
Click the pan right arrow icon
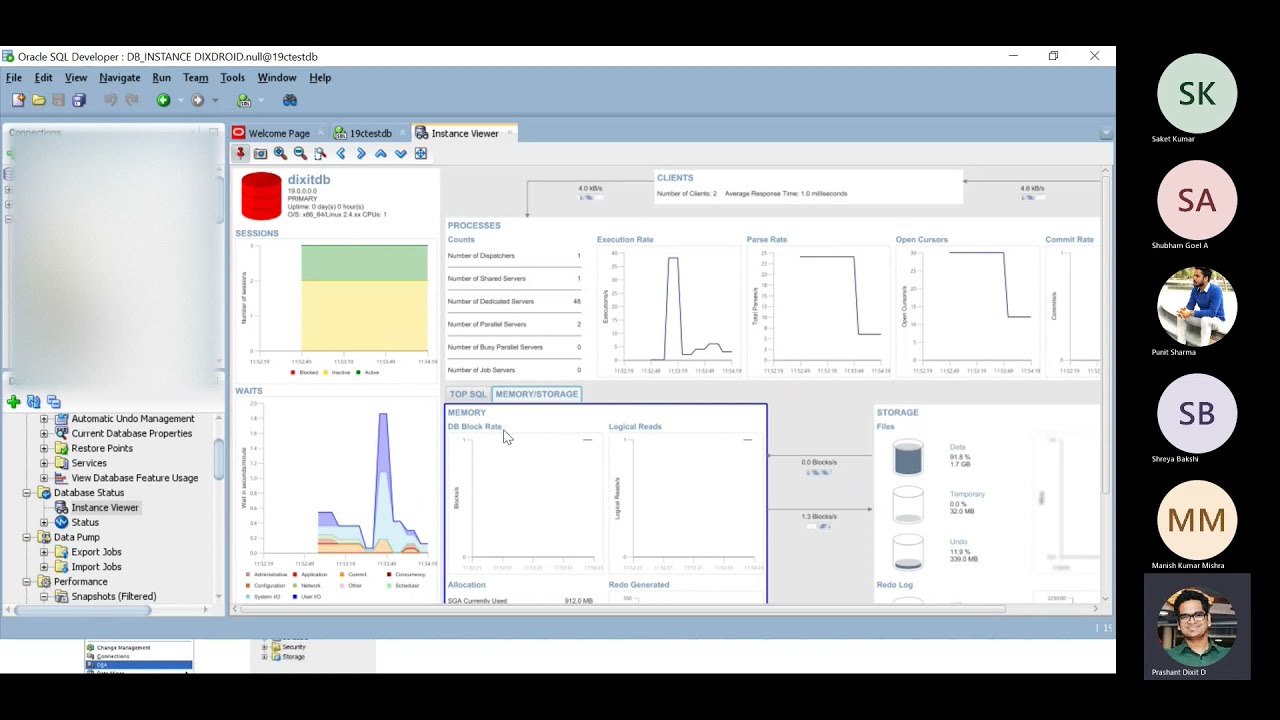[361, 153]
